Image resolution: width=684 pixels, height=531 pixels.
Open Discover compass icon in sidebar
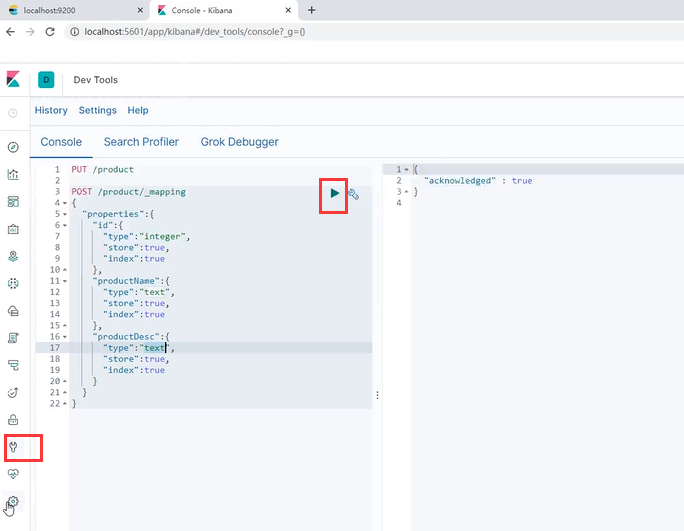13,147
